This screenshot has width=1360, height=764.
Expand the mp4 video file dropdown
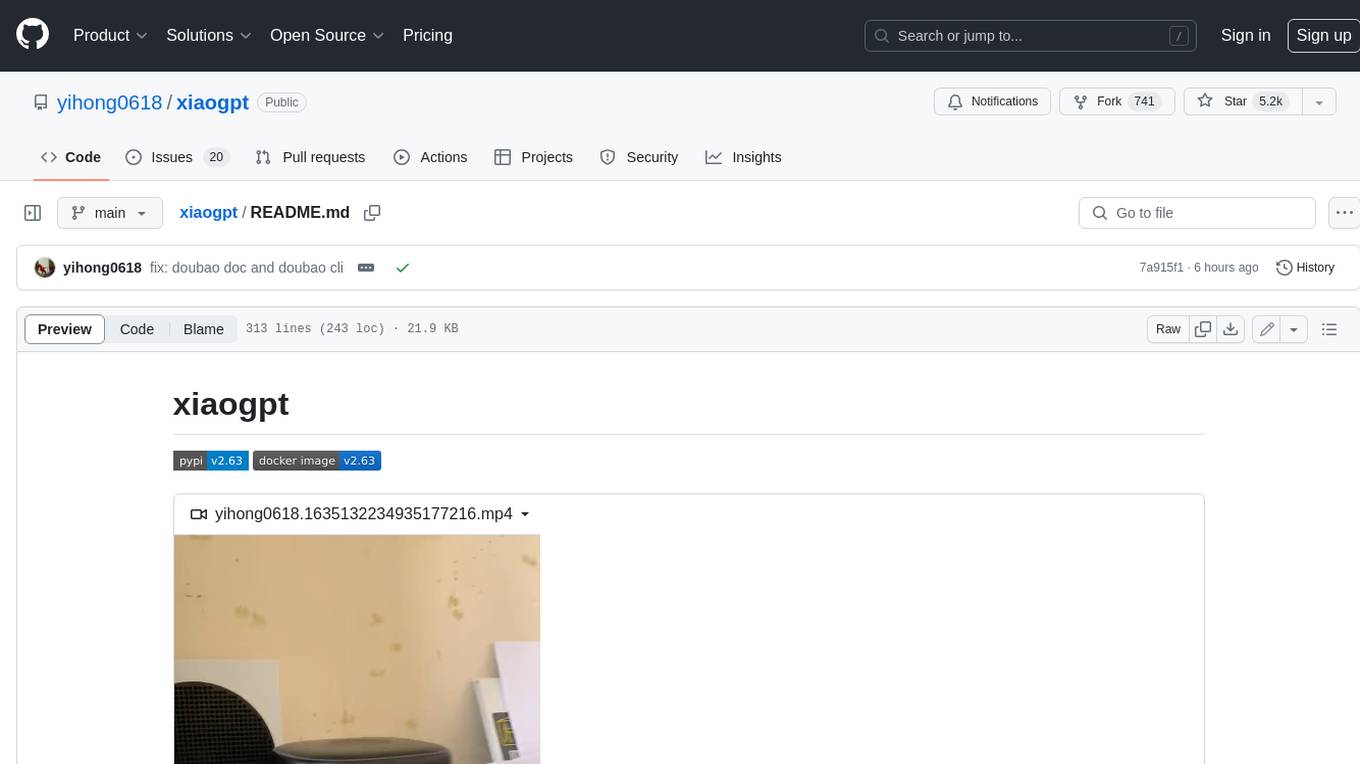coord(360,514)
